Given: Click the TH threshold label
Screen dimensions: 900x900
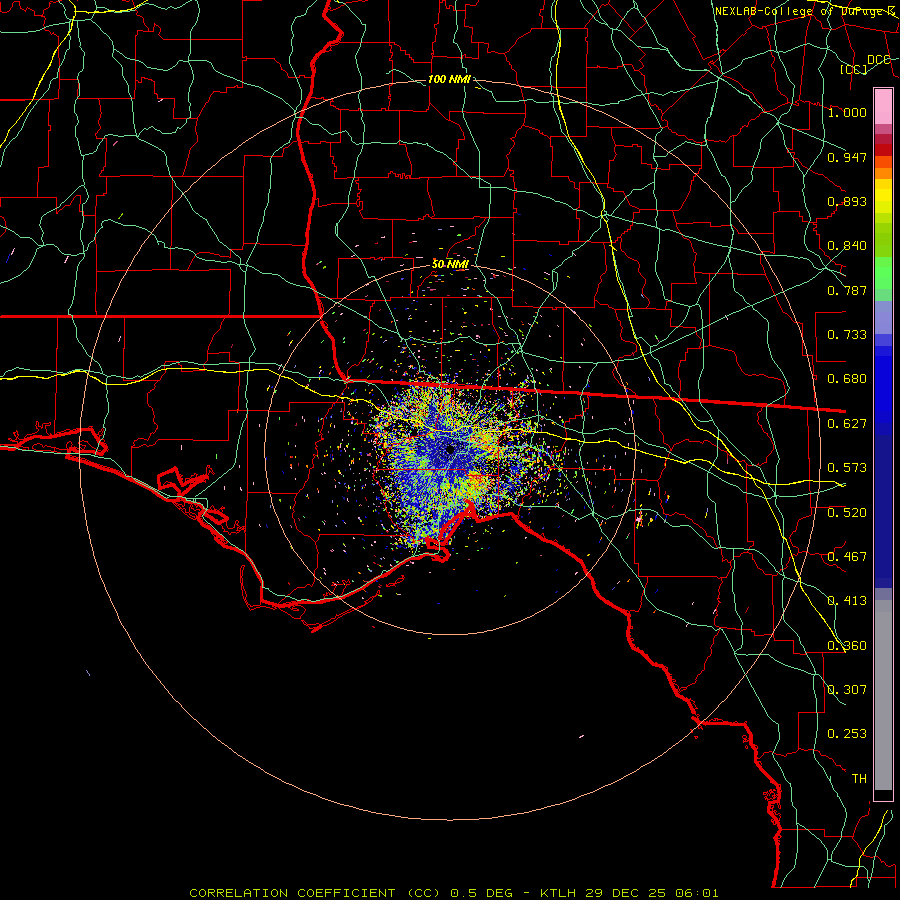Looking at the screenshot, I should coord(859,779).
